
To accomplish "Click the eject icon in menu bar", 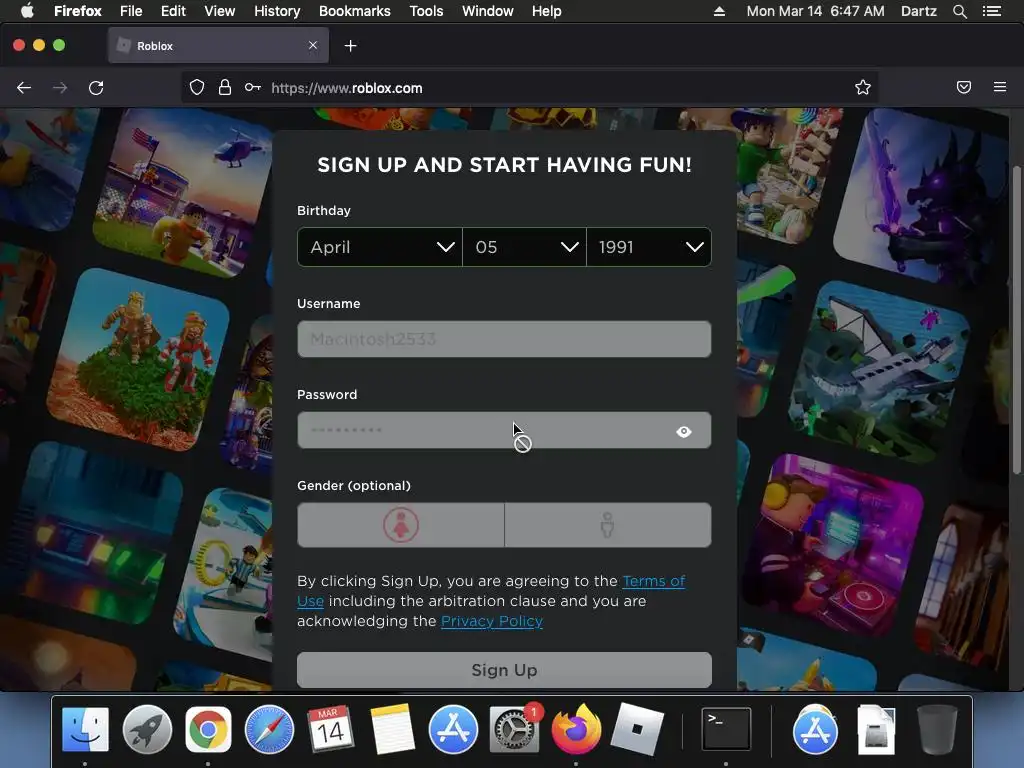I will (719, 11).
